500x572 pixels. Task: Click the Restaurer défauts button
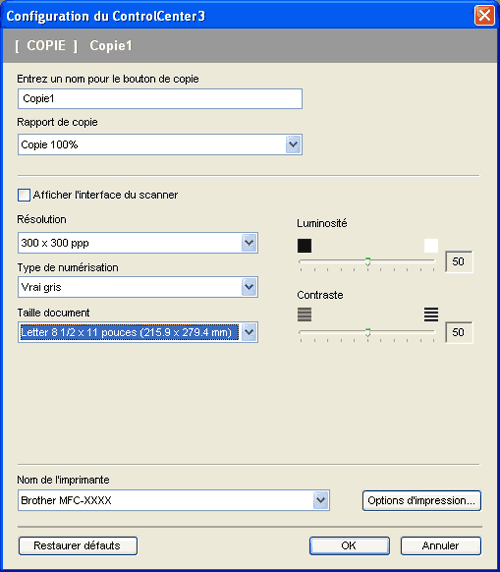[78, 546]
